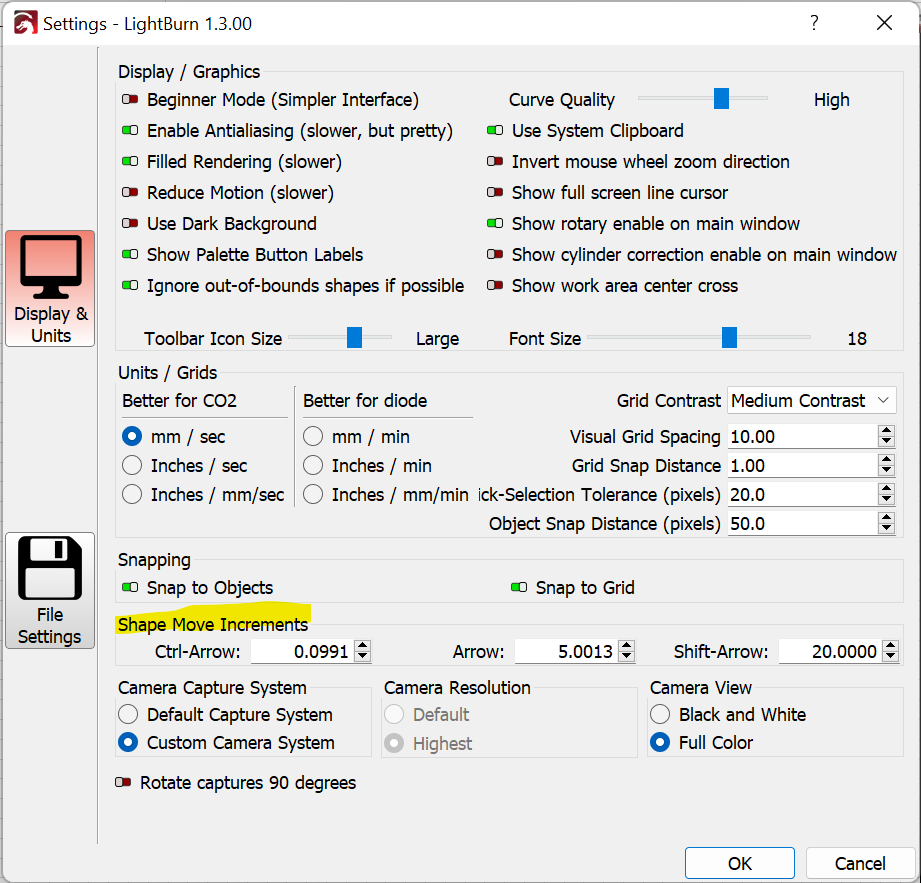The image size is (921, 883).
Task: Decrease Grid Snap Distance with down arrow
Action: pyautogui.click(x=886, y=471)
